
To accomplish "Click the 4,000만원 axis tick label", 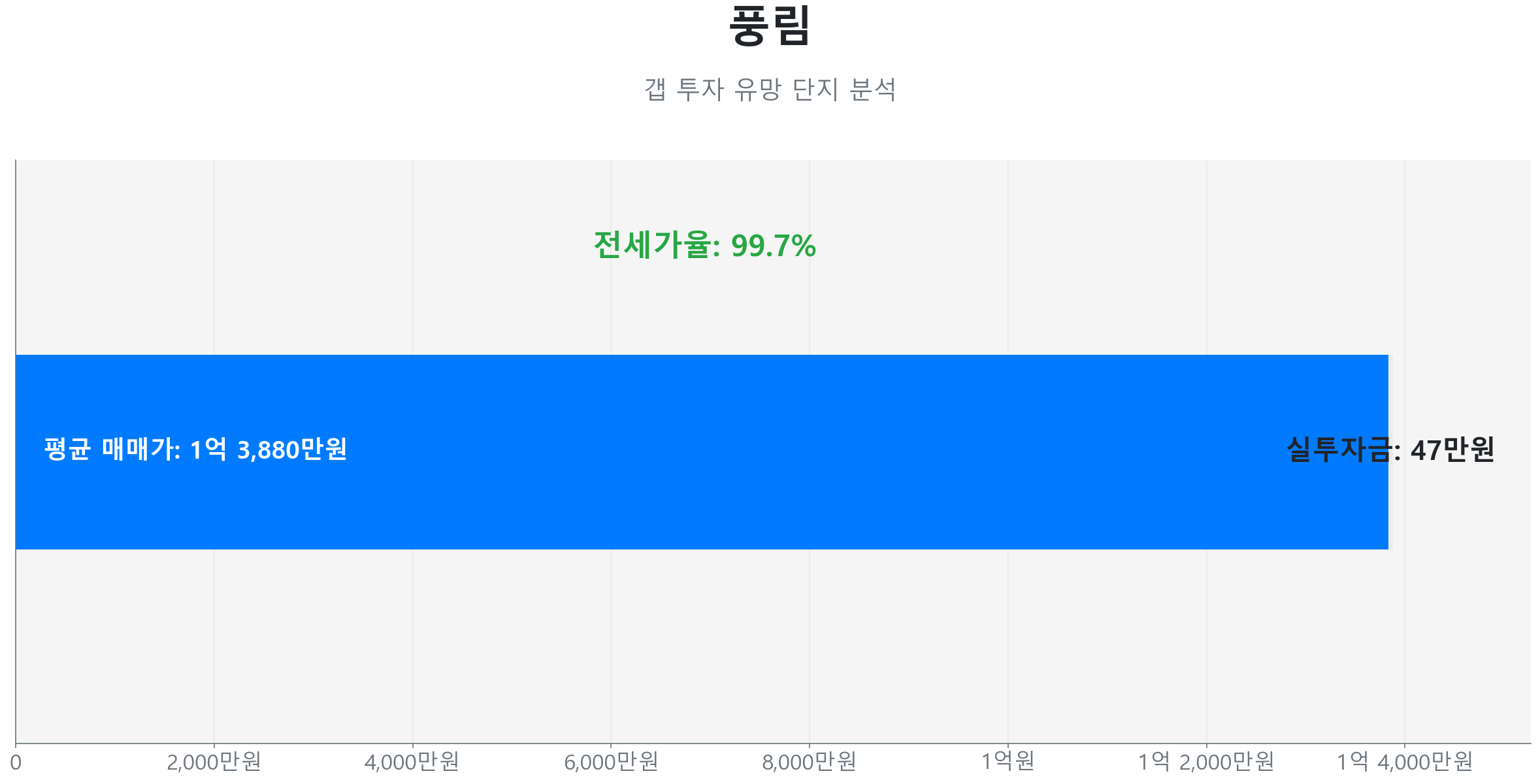I will pos(412,762).
